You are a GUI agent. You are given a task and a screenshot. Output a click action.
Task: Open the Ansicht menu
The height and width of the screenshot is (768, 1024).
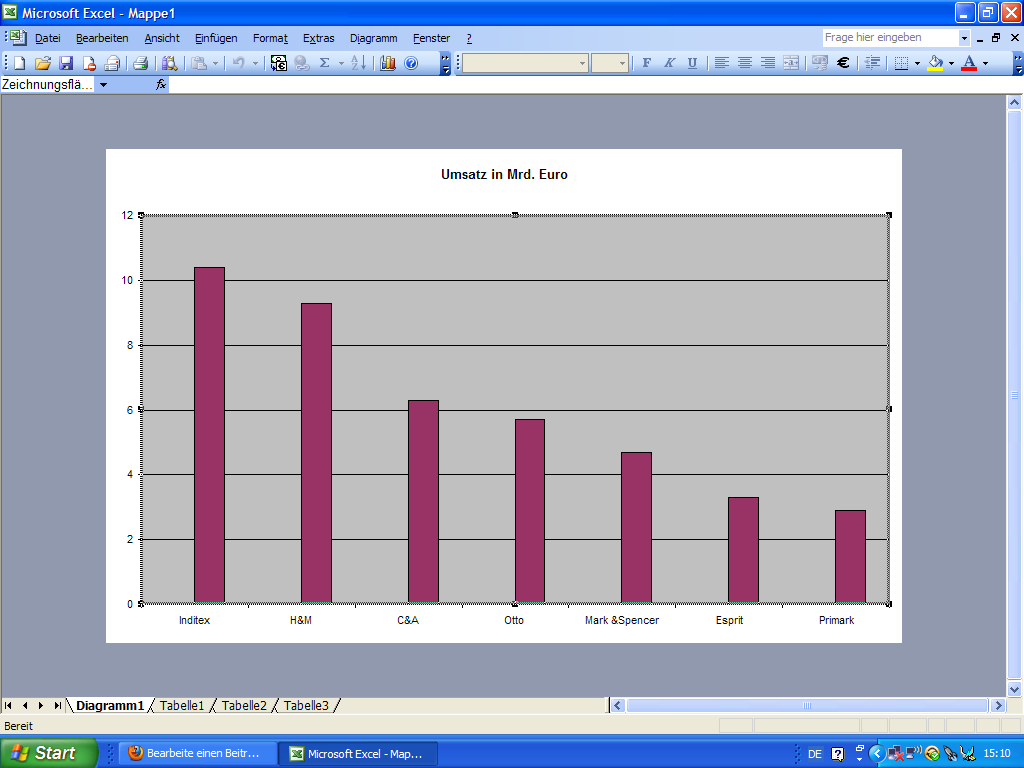162,38
